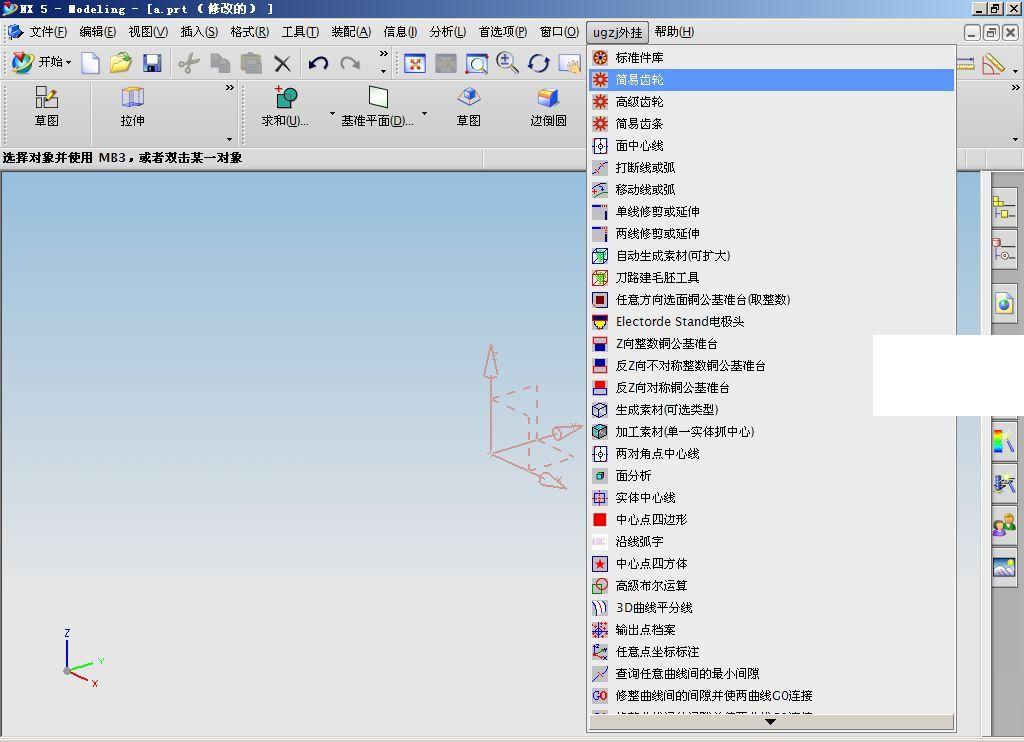This screenshot has width=1024, height=742.
Task: Undo the last action
Action: tap(318, 63)
